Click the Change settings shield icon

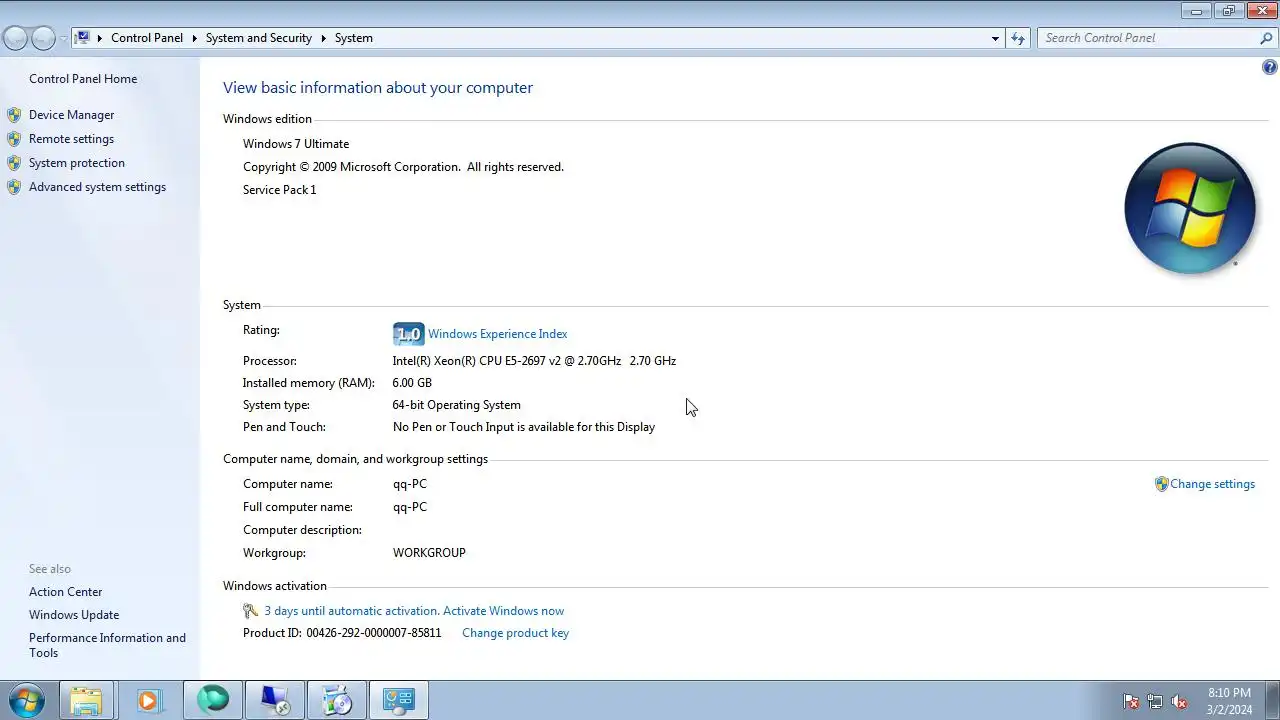(x=1161, y=484)
